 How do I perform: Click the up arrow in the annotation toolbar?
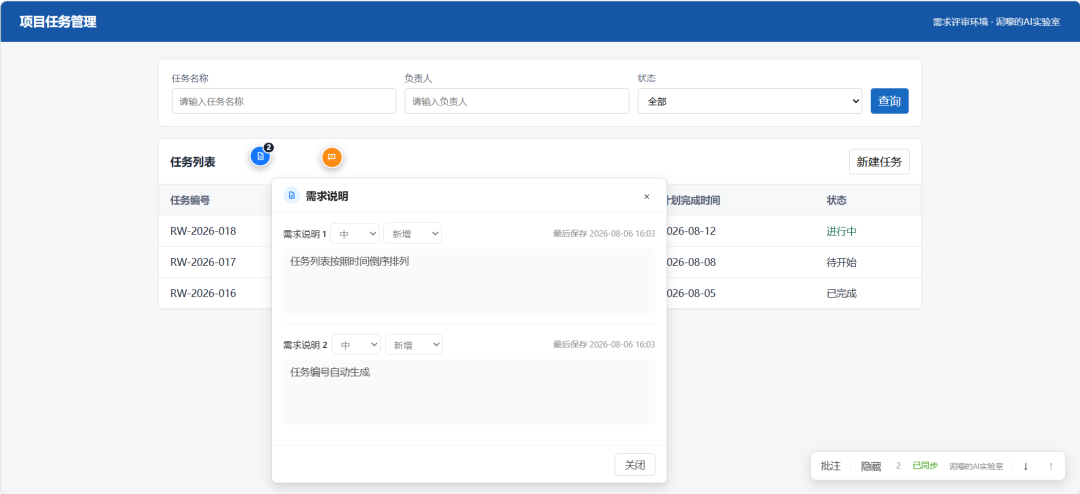point(1050,466)
